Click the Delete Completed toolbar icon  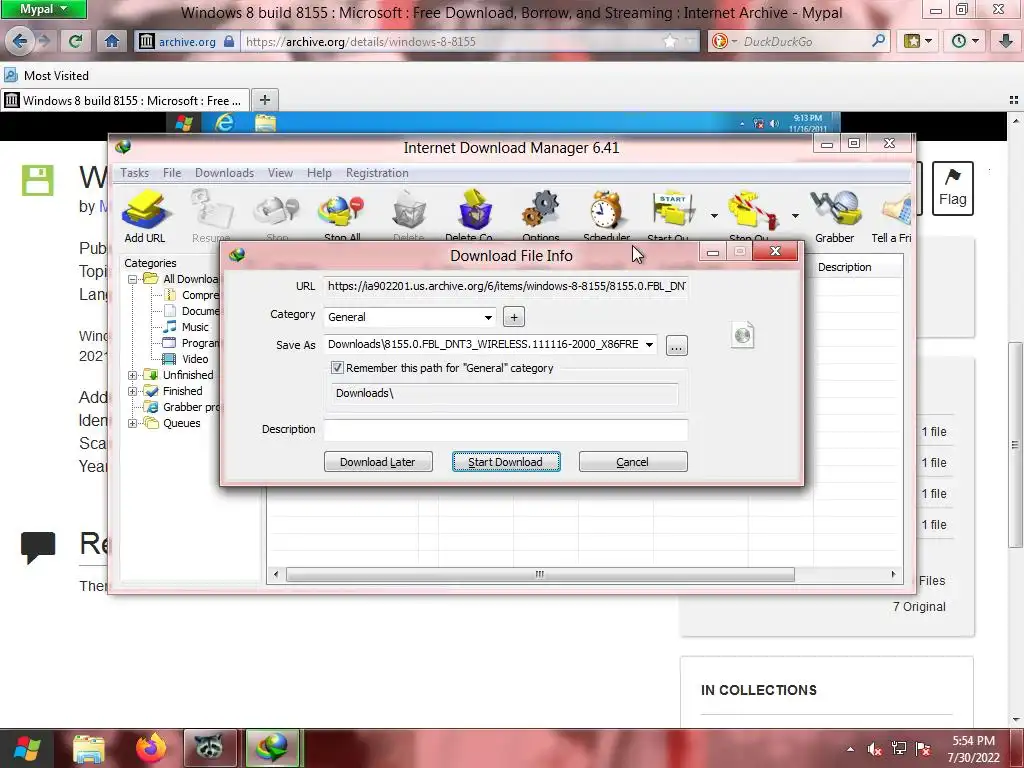tap(475, 210)
